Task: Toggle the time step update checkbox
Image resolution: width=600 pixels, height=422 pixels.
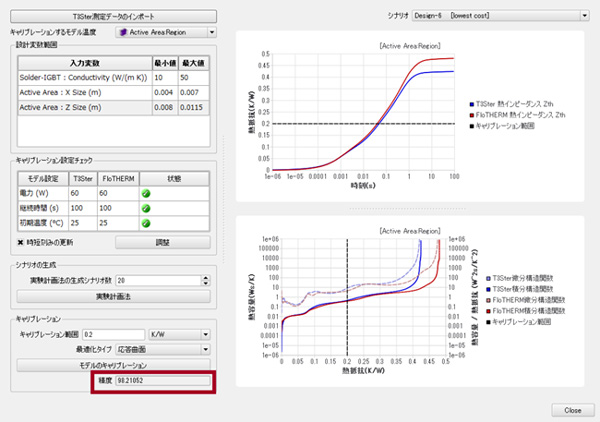Action: coord(21,242)
